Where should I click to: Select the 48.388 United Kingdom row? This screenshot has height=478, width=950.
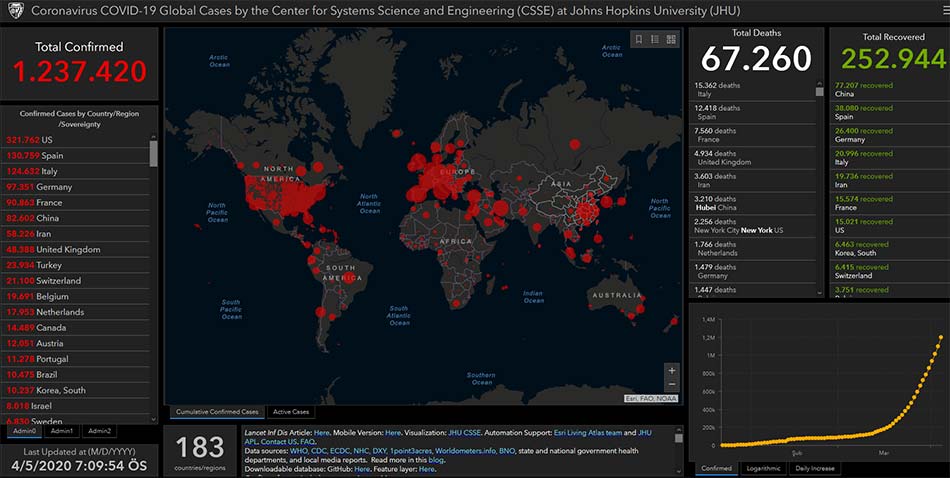click(x=75, y=250)
